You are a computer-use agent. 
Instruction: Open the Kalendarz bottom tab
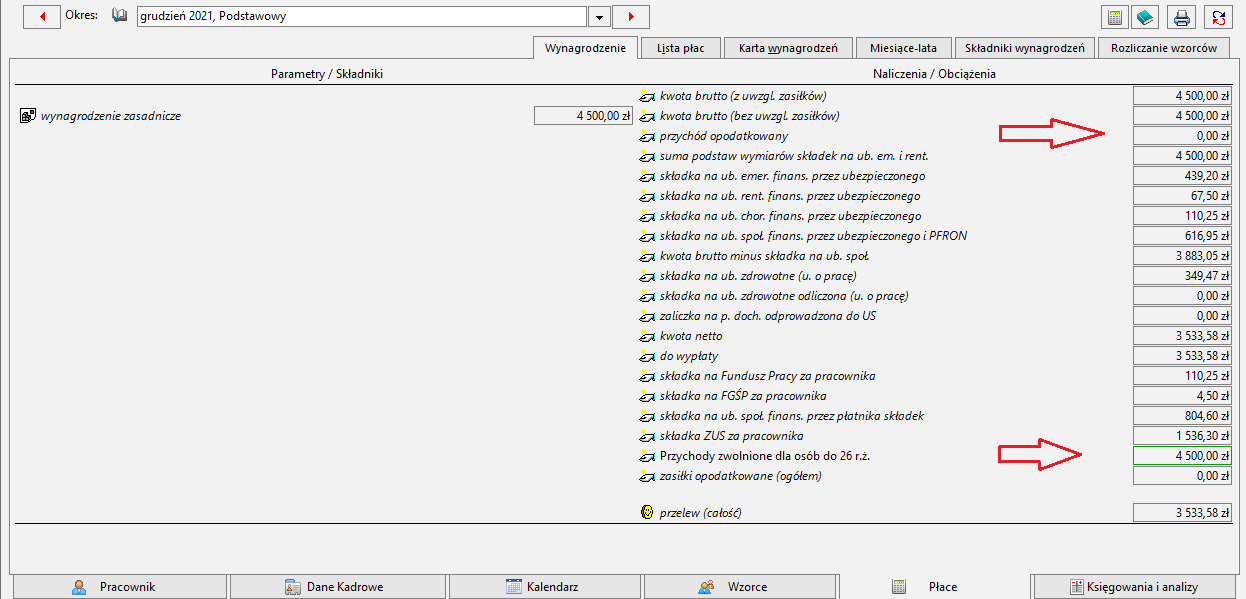[x=545, y=587]
